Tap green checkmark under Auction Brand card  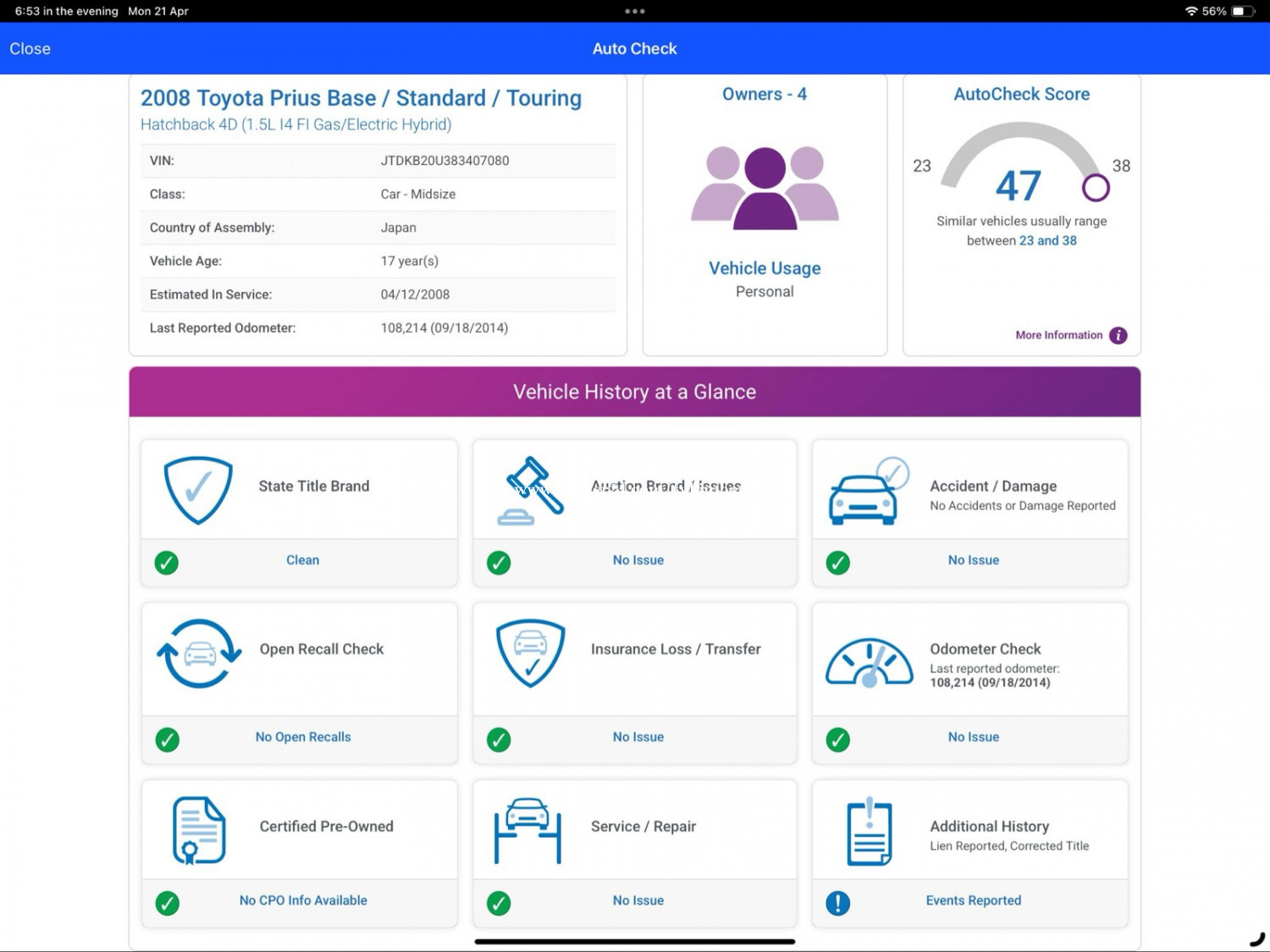pyautogui.click(x=499, y=563)
